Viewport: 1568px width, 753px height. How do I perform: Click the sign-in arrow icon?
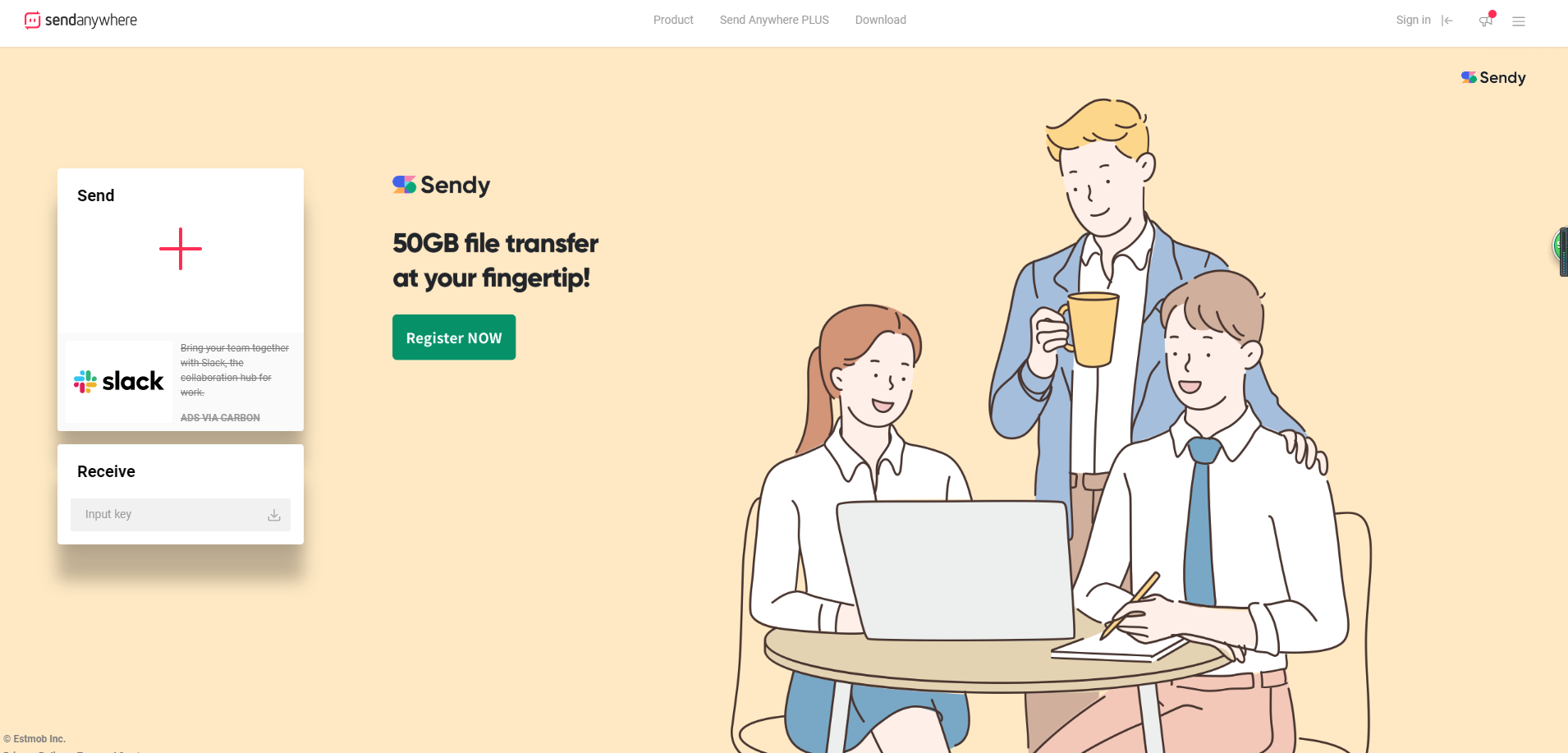(x=1447, y=21)
